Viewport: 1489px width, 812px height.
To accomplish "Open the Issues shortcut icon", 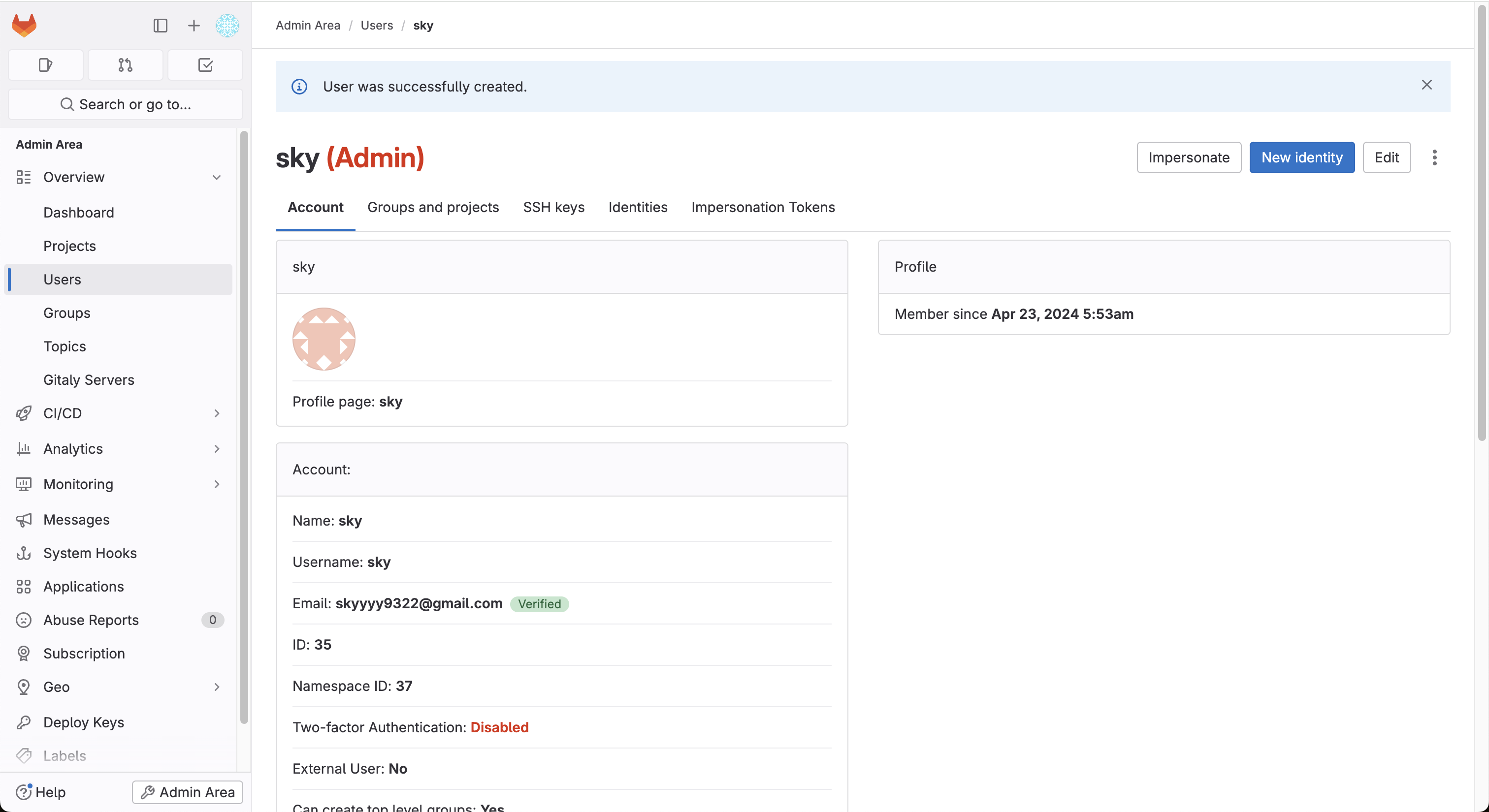I will pos(46,64).
